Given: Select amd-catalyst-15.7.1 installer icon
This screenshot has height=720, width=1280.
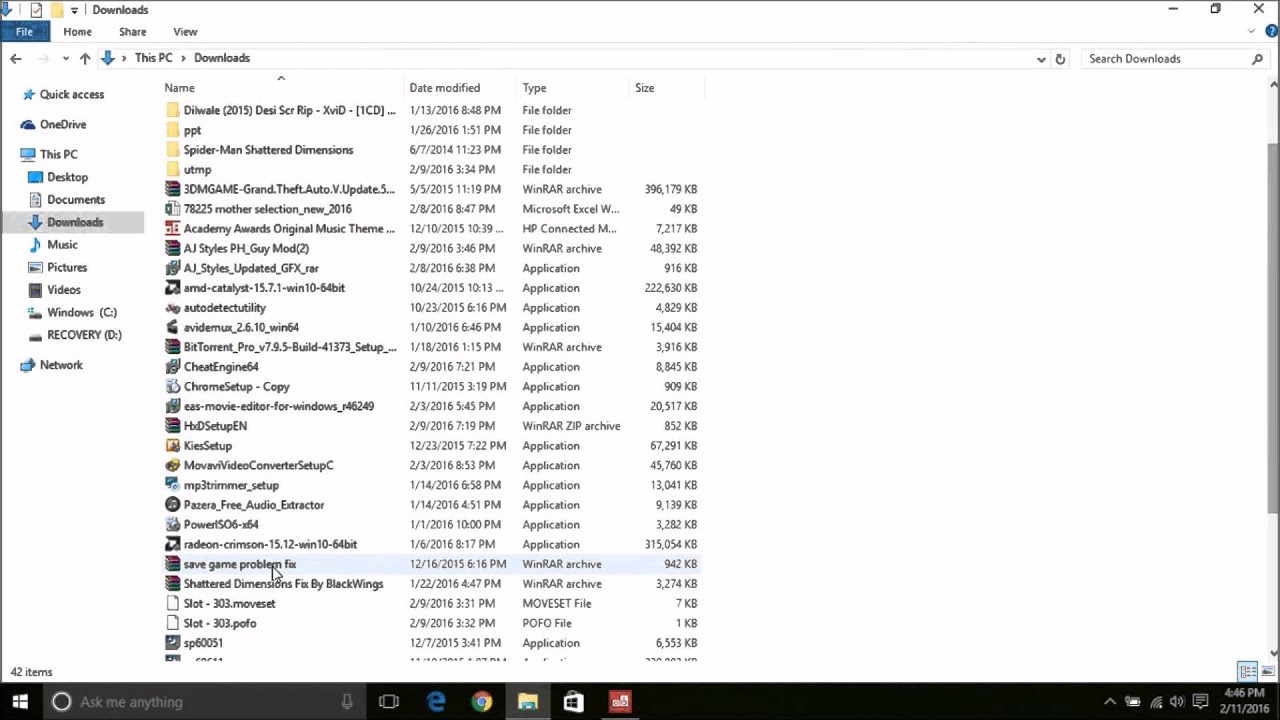Looking at the screenshot, I should click(x=173, y=288).
